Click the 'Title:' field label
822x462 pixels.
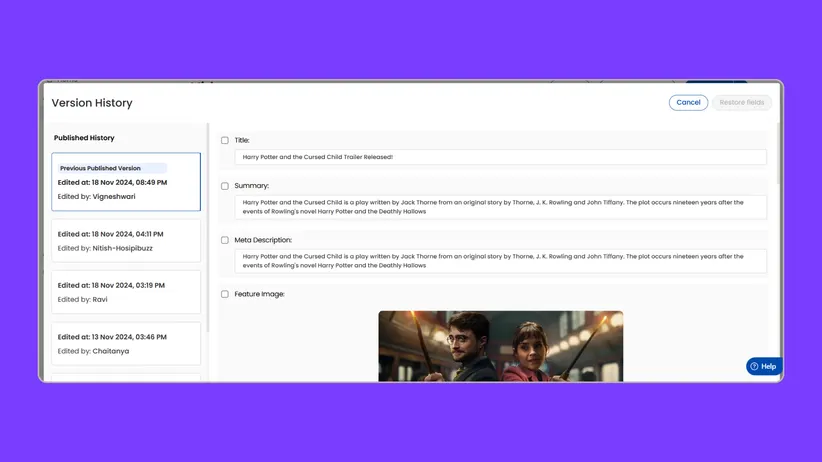242,140
